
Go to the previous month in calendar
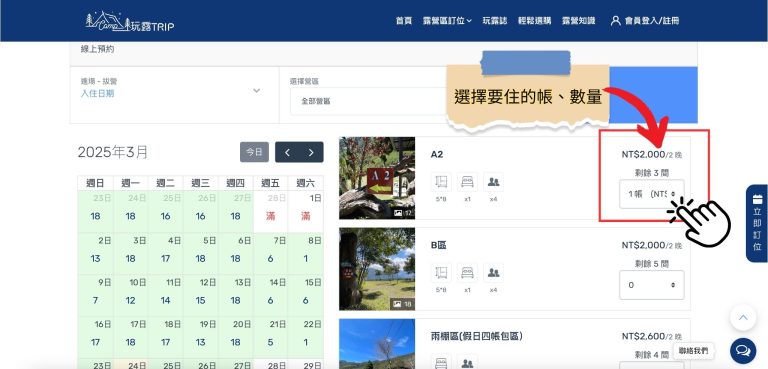(x=288, y=152)
